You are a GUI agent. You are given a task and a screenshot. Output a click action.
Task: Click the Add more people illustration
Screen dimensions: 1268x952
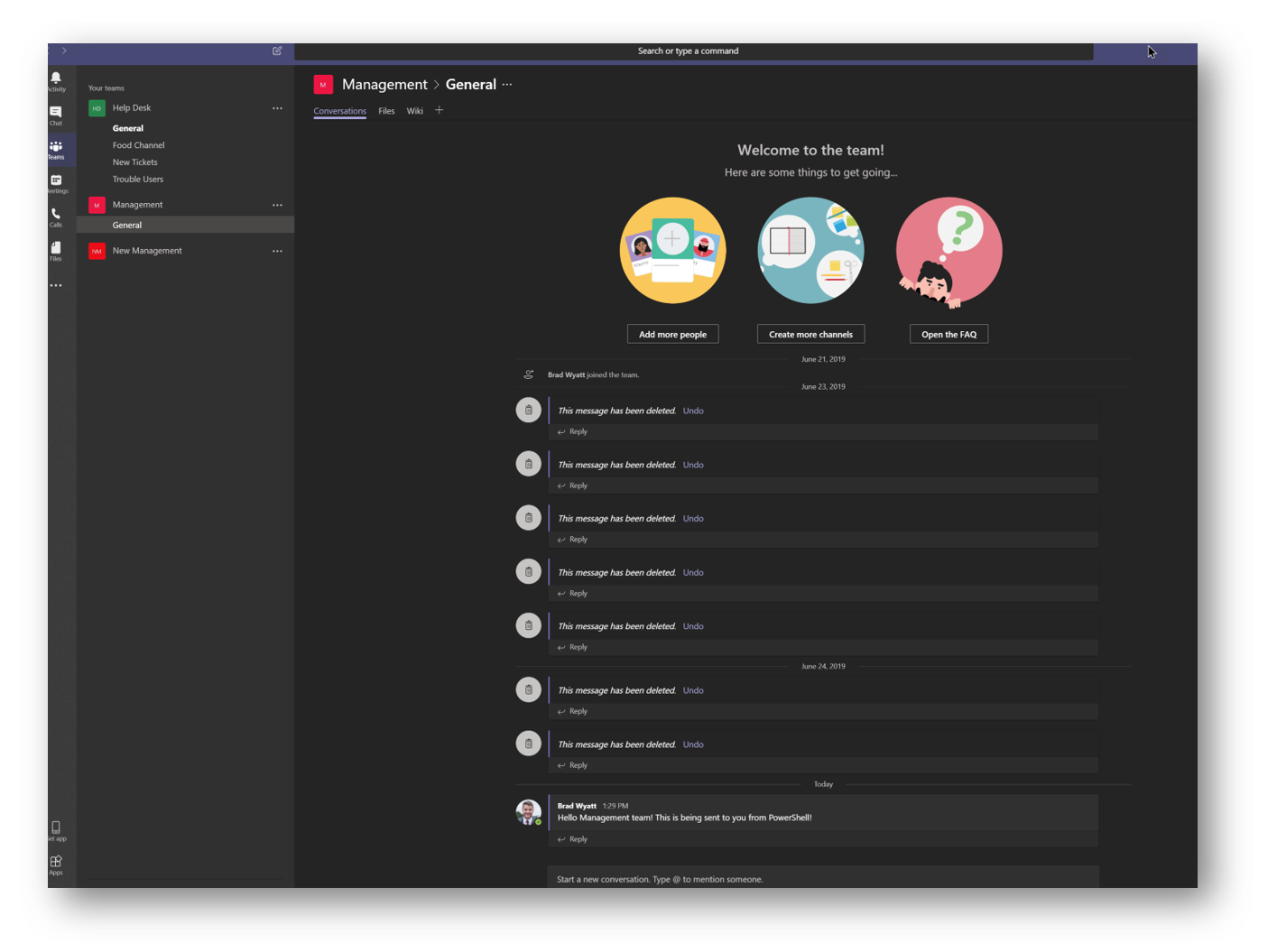tap(672, 251)
